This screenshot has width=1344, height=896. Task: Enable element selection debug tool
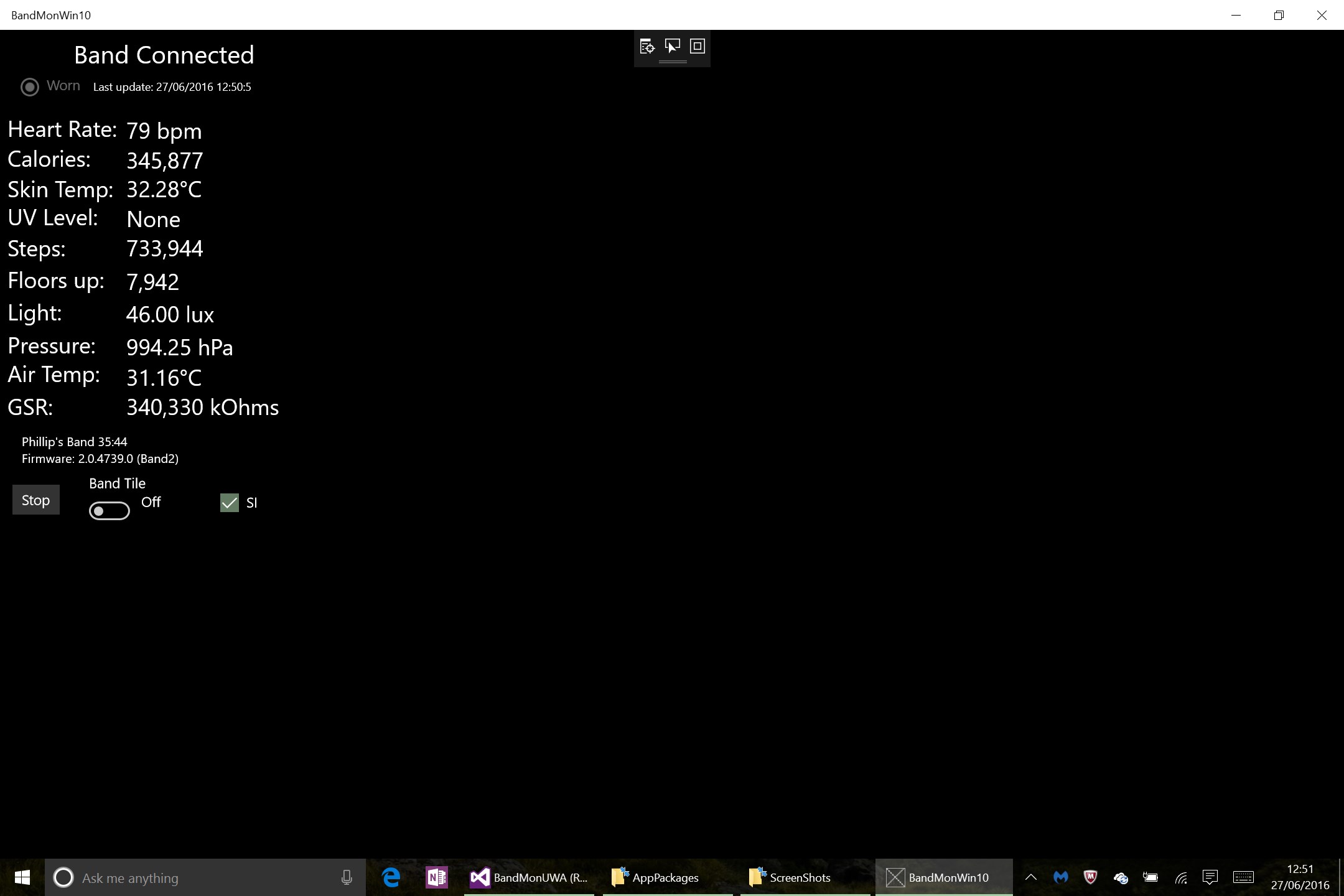(x=673, y=47)
